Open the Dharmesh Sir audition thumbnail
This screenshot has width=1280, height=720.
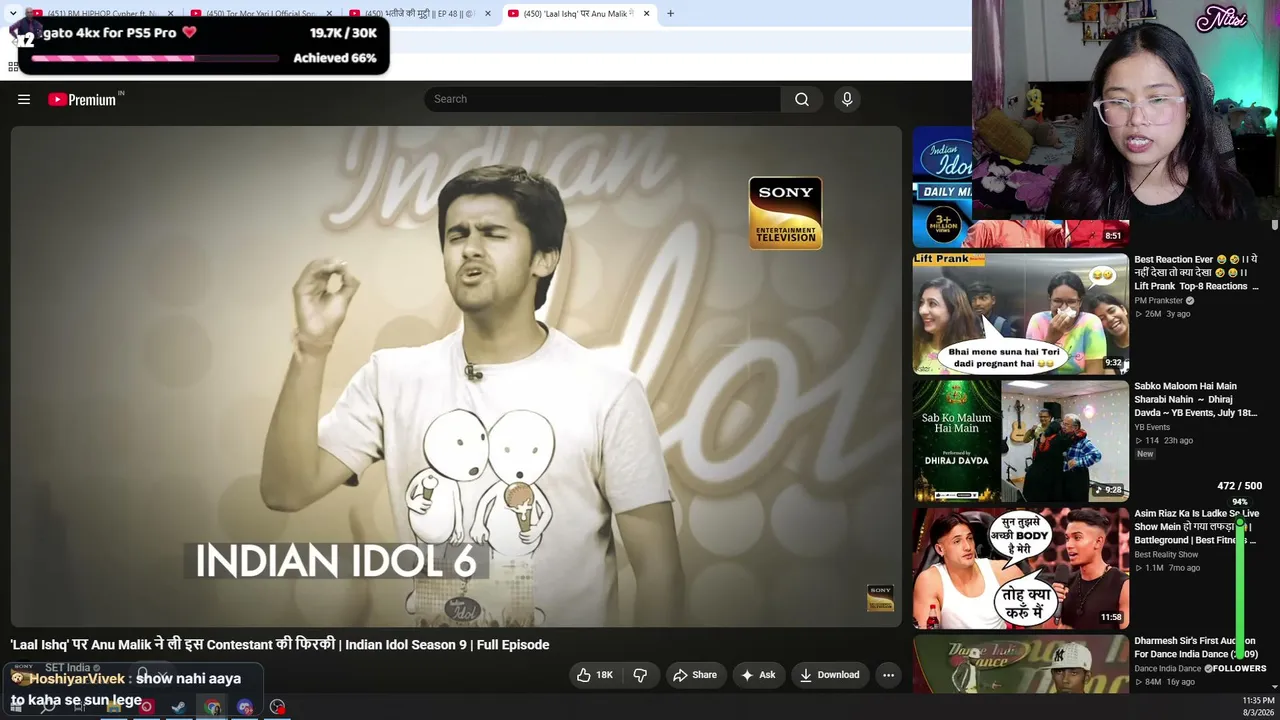coord(1020,664)
